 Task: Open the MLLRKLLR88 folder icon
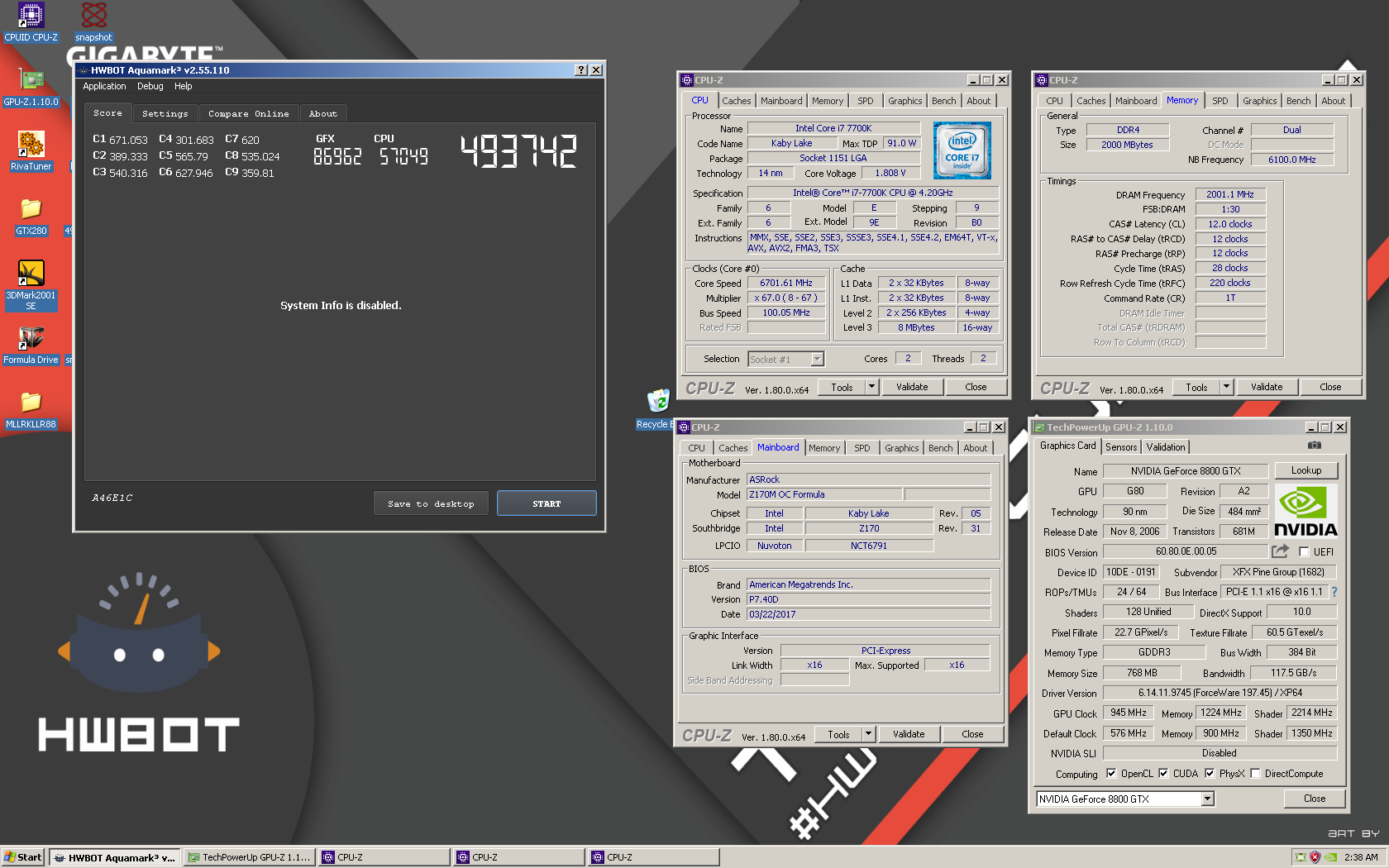31,410
